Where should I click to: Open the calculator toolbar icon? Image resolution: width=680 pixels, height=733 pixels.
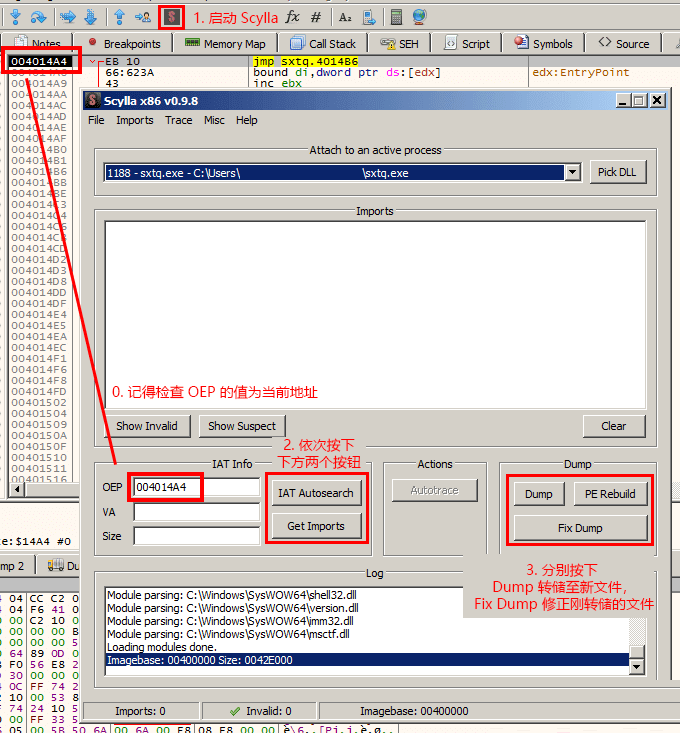[x=396, y=17]
